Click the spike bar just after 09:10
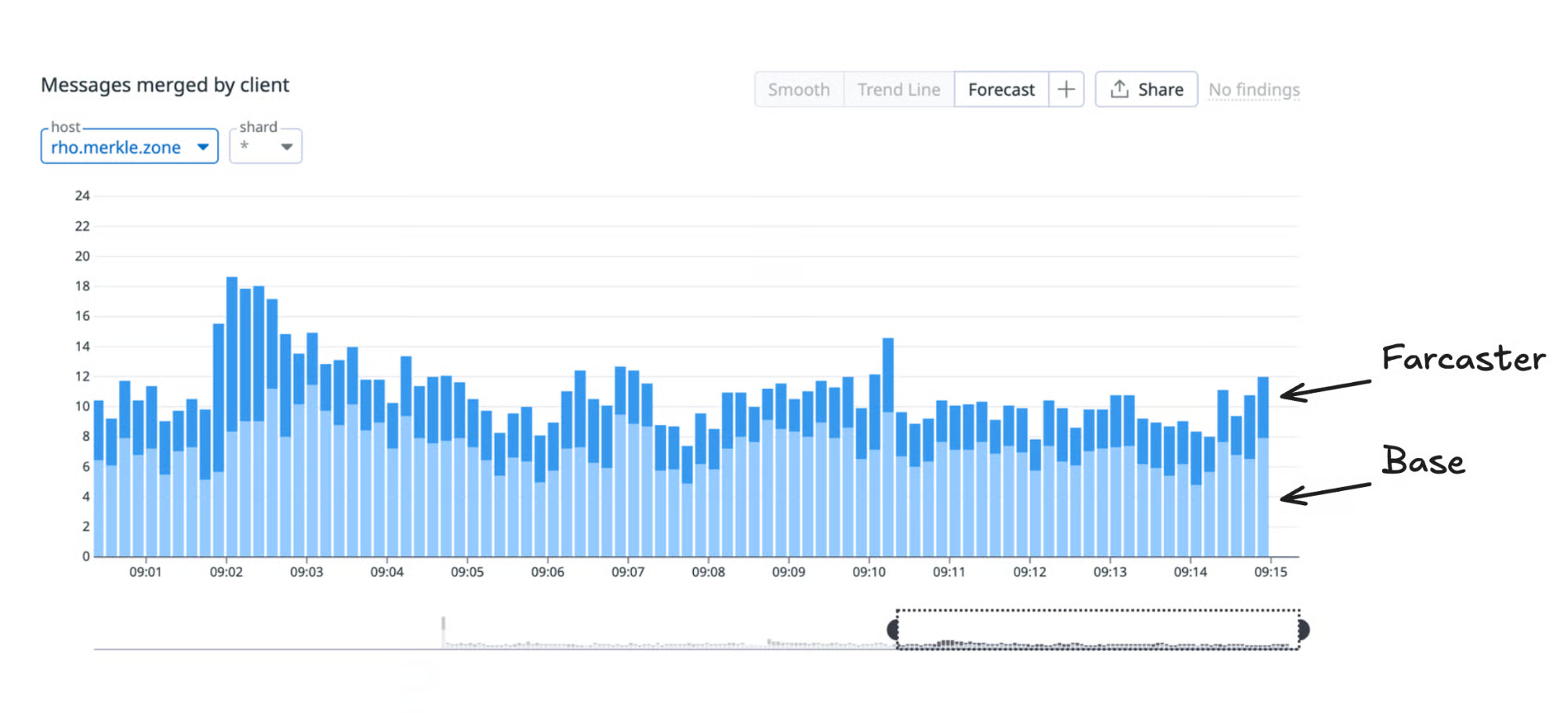 [887, 447]
